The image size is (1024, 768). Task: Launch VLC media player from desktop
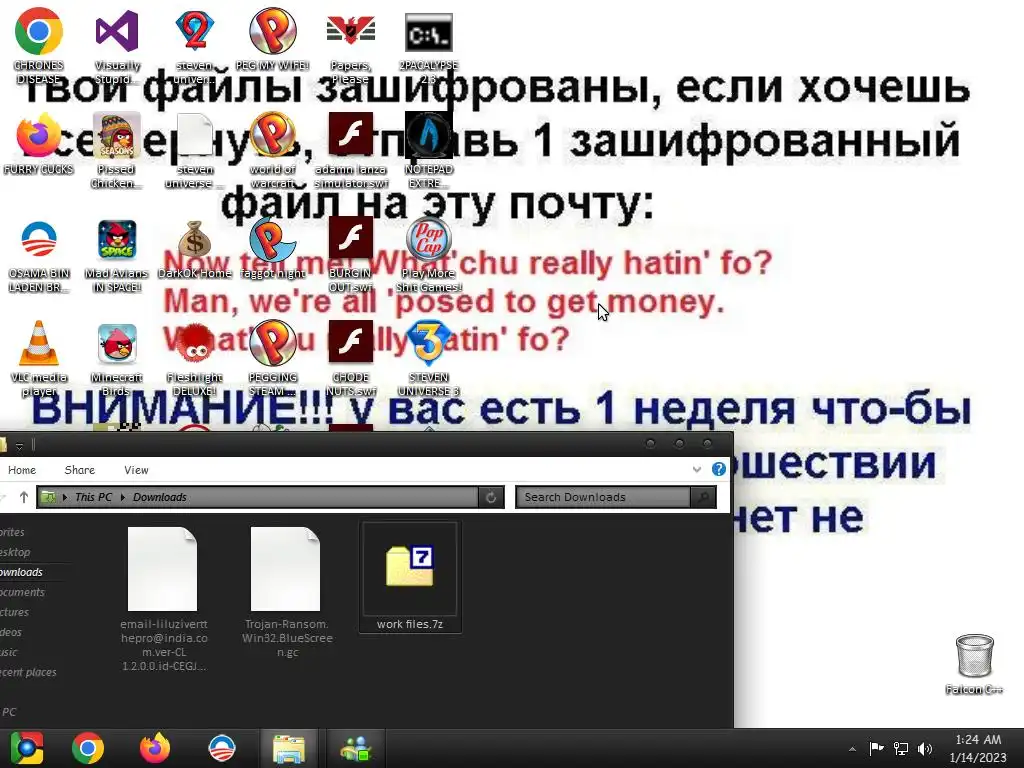point(39,343)
